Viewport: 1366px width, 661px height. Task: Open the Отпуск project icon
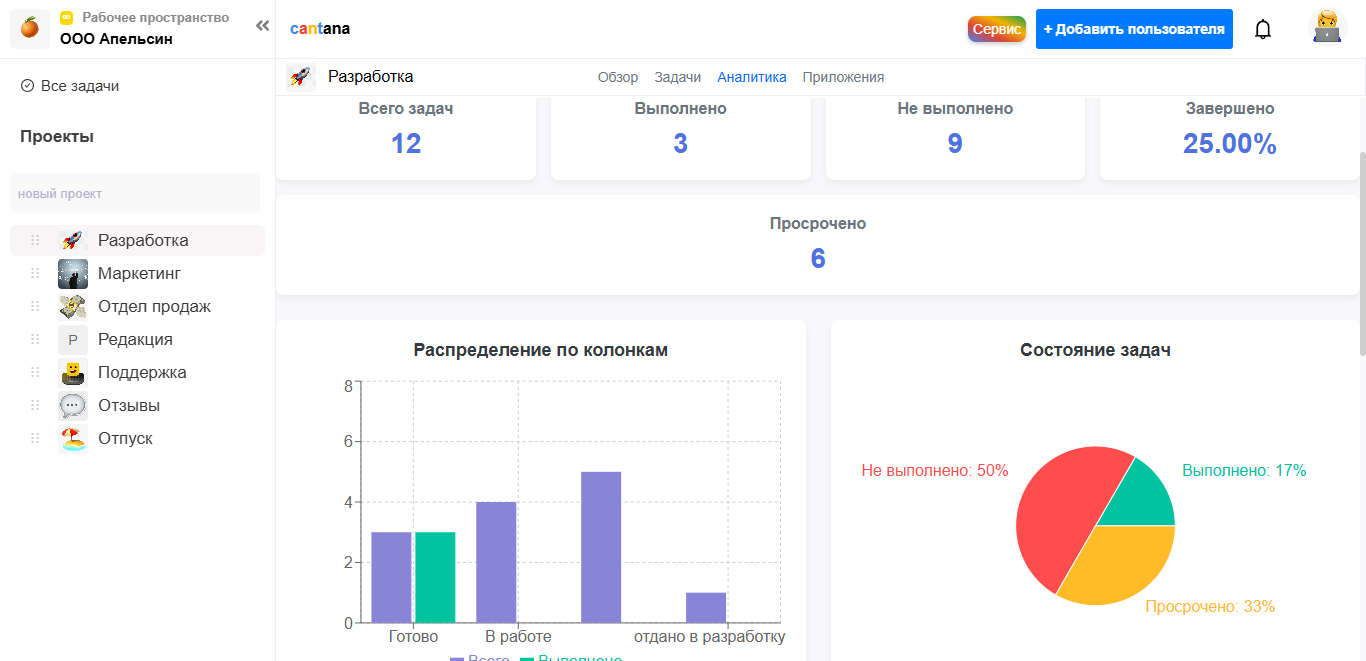(73, 438)
